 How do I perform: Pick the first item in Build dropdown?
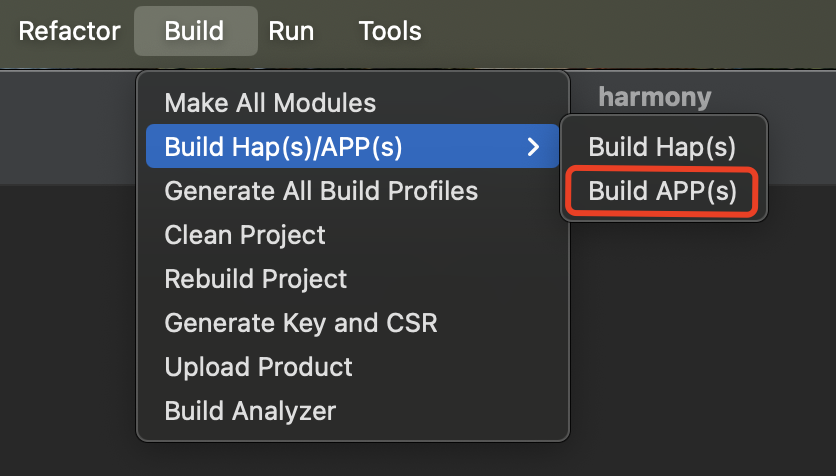[270, 103]
